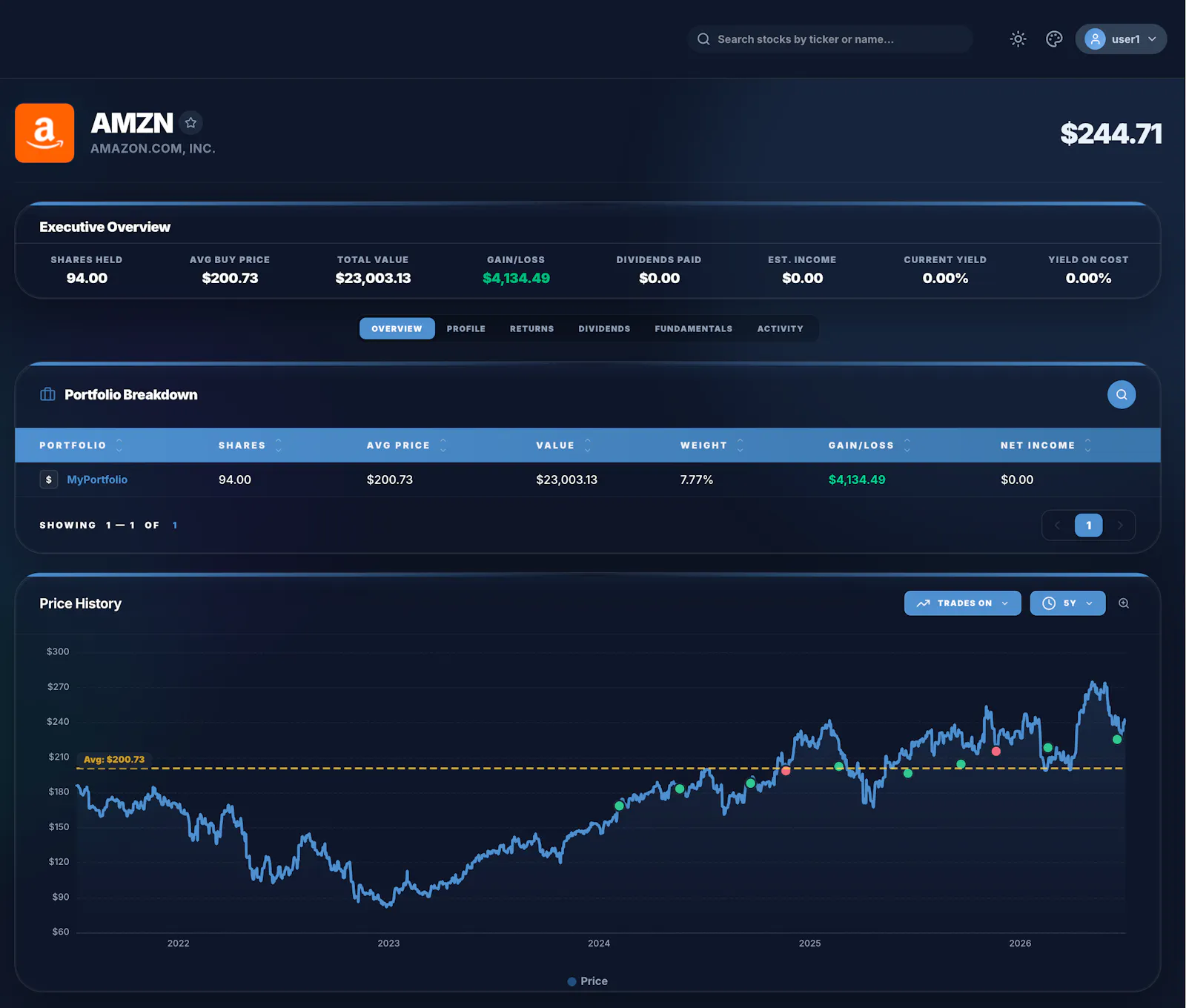Toggle the favorite star next to AMZN

tap(191, 122)
